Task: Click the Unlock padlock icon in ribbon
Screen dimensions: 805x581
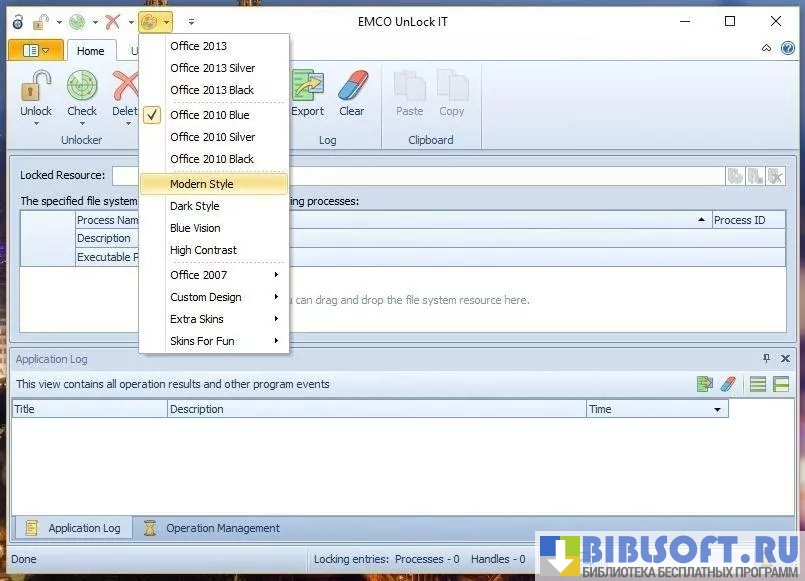Action: pyautogui.click(x=36, y=87)
